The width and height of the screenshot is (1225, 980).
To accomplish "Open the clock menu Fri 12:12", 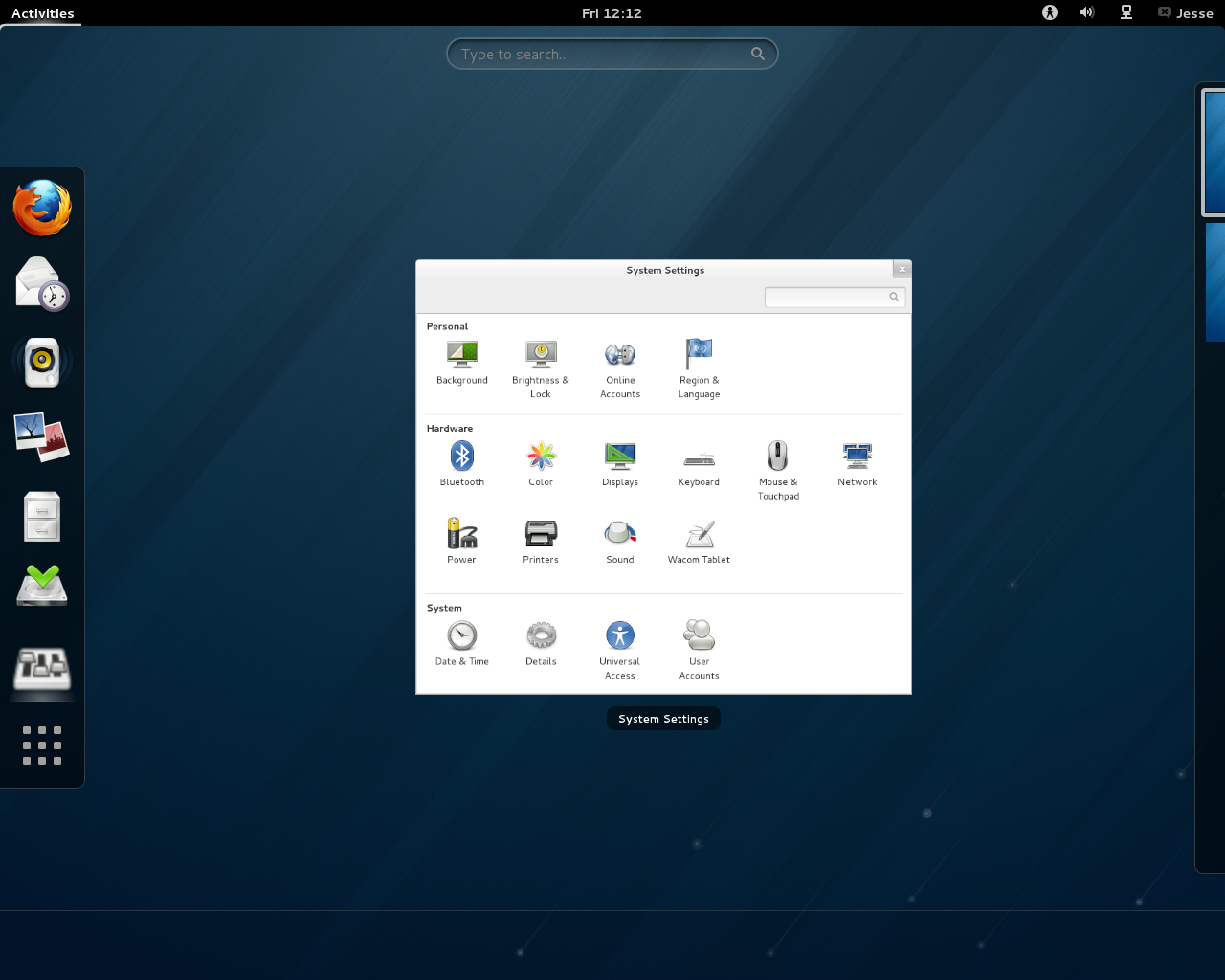I will pyautogui.click(x=612, y=13).
